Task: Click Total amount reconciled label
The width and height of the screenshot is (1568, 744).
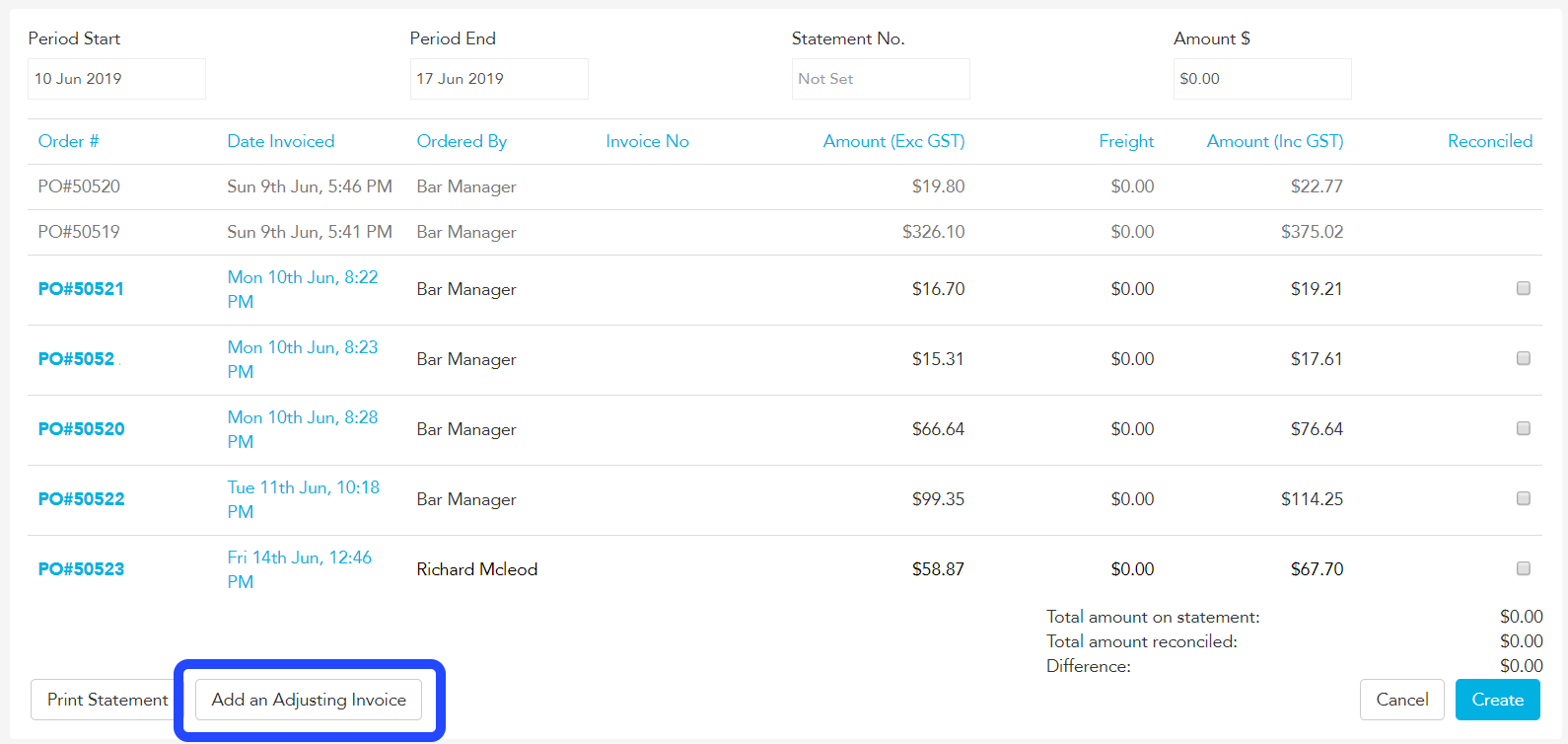Action: 1142,641
